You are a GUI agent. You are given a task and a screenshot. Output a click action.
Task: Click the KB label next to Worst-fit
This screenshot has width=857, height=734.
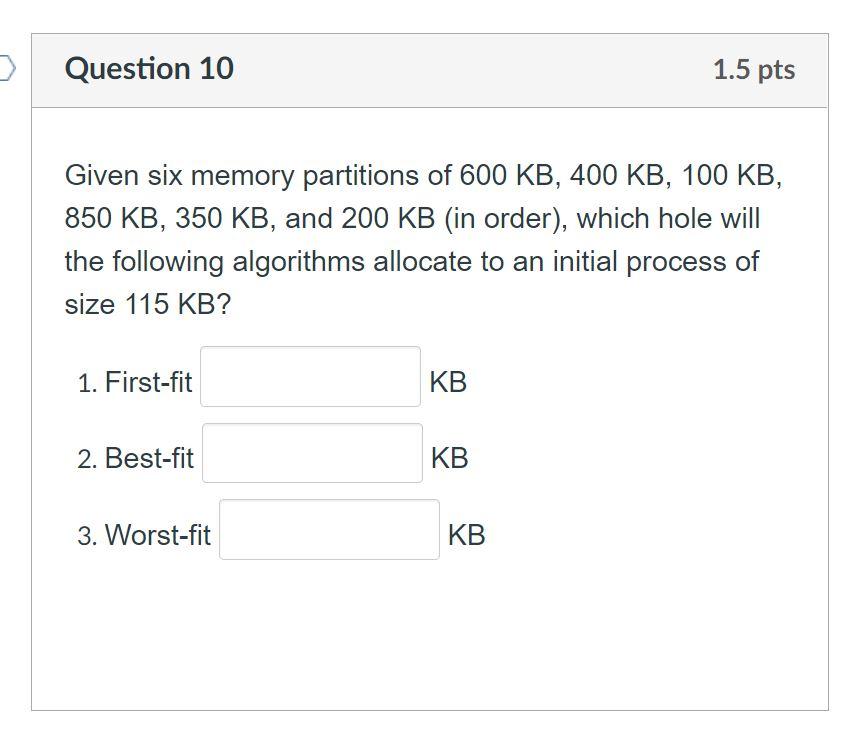466,534
